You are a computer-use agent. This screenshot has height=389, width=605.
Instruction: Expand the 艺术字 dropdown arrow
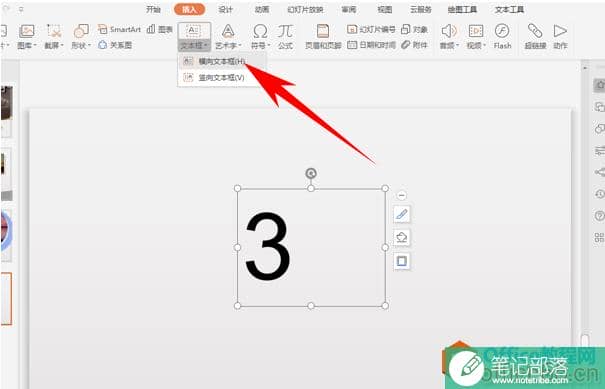click(240, 46)
